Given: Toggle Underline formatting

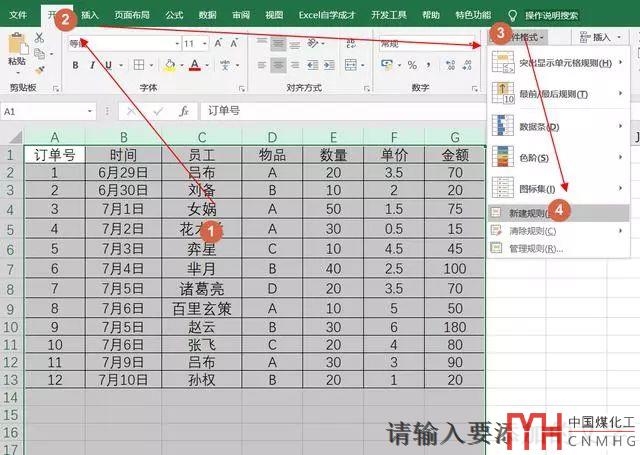Looking at the screenshot, I should (109, 66).
